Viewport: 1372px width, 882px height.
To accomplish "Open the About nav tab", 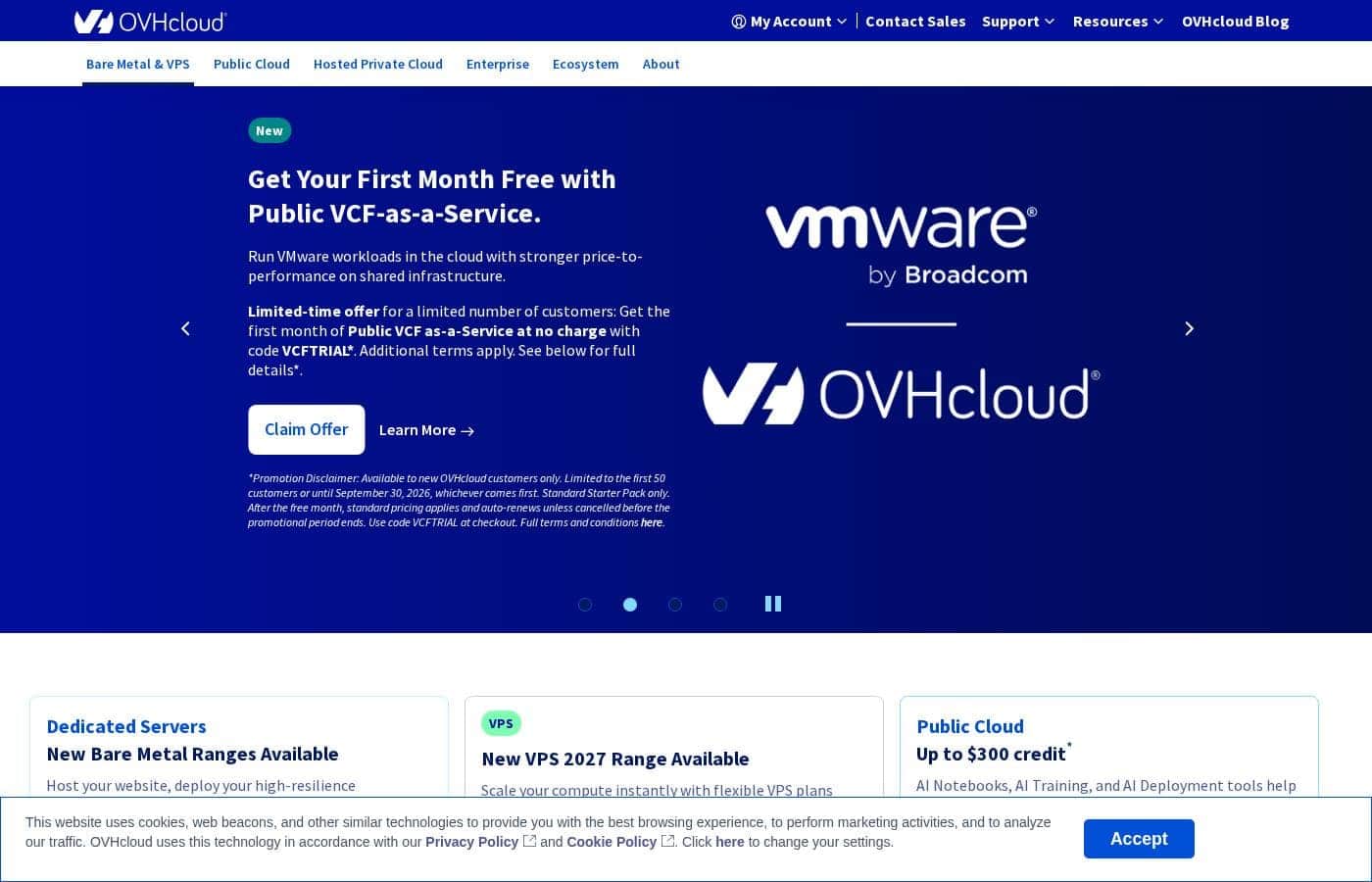I will coord(661,64).
